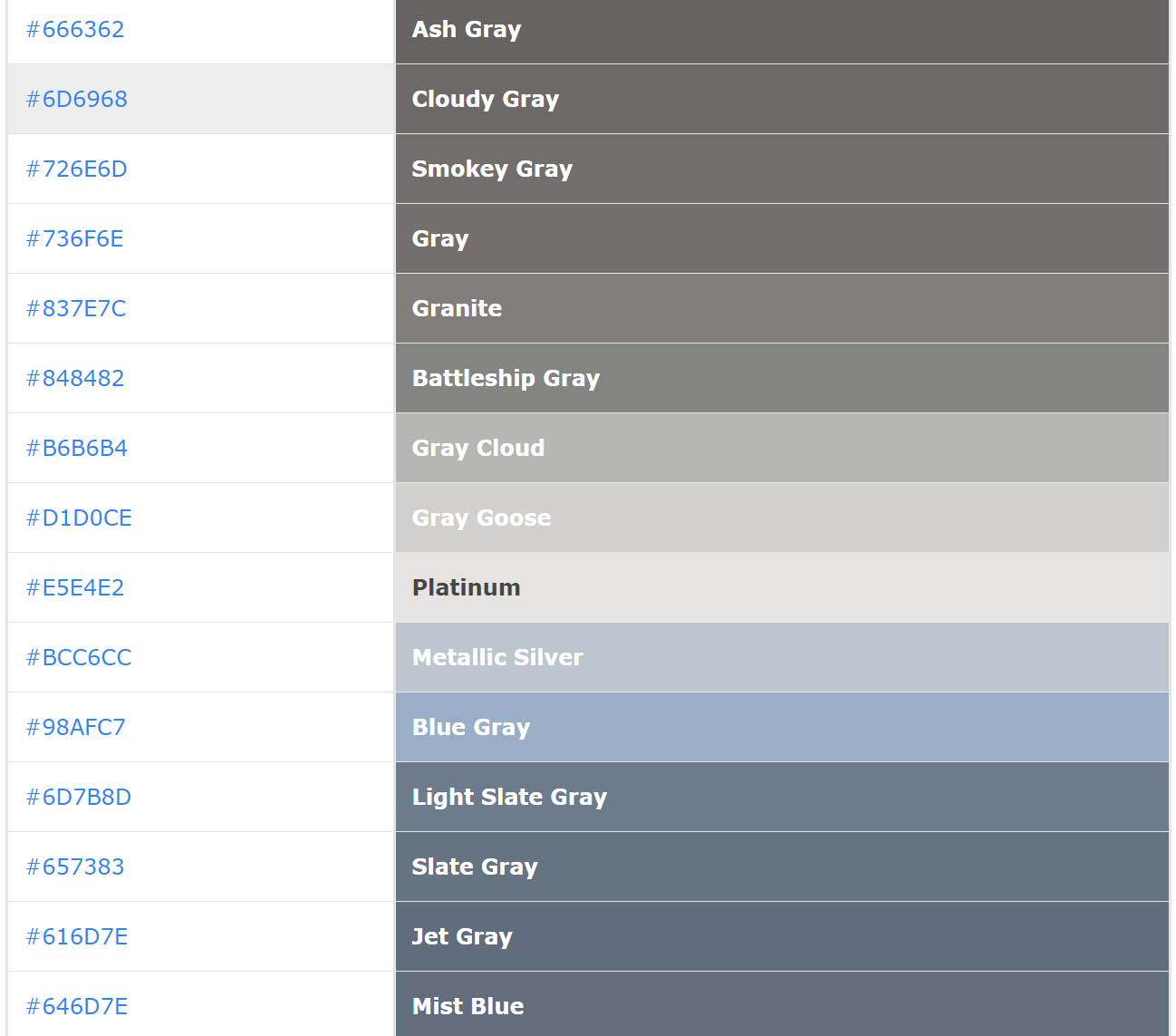Choose the Blue Gray color swatch

pyautogui.click(x=781, y=728)
